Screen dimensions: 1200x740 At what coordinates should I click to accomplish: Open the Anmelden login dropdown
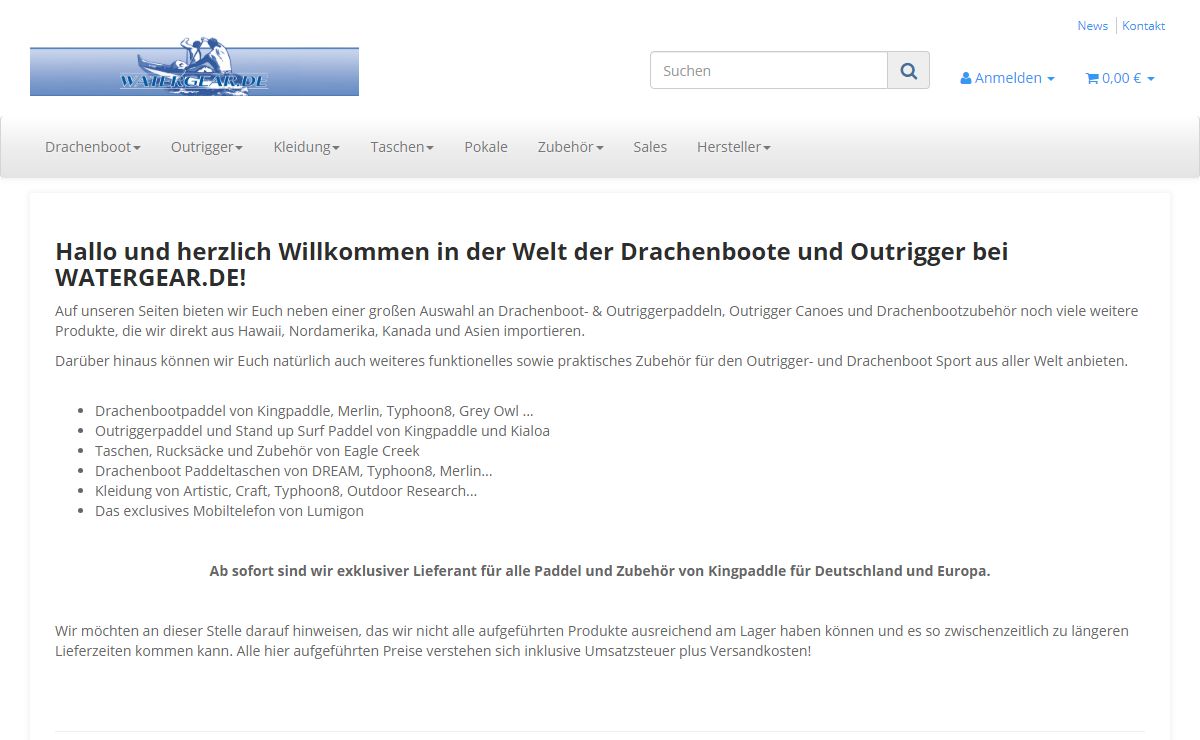point(1007,78)
